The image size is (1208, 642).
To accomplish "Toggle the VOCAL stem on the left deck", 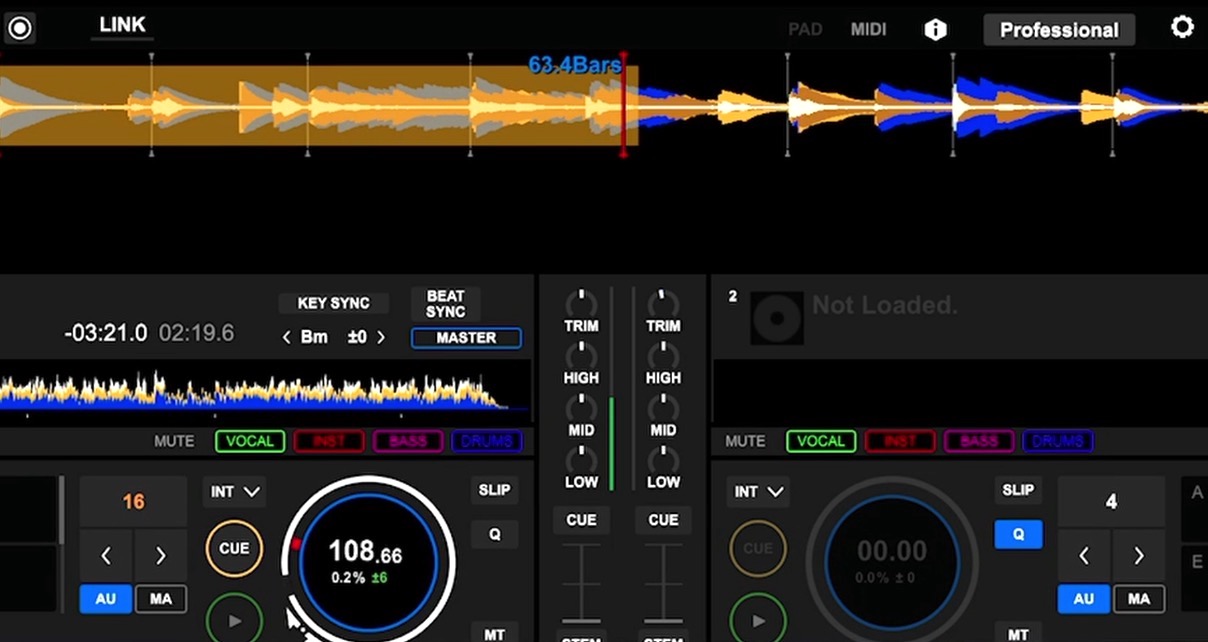I will click(x=250, y=441).
